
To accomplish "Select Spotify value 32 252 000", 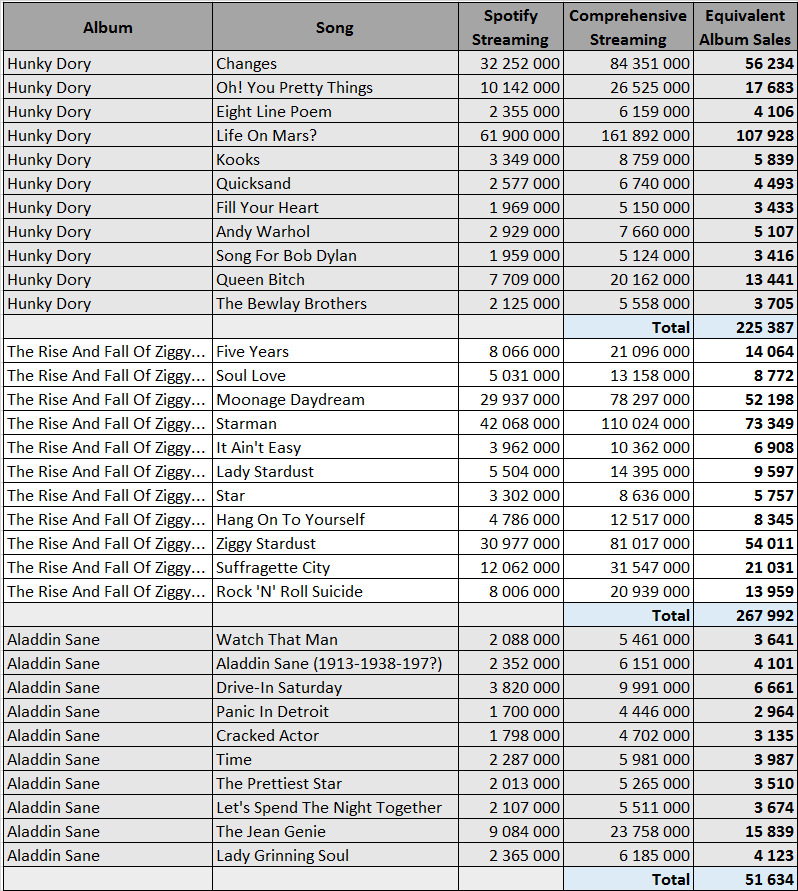I will 511,63.
